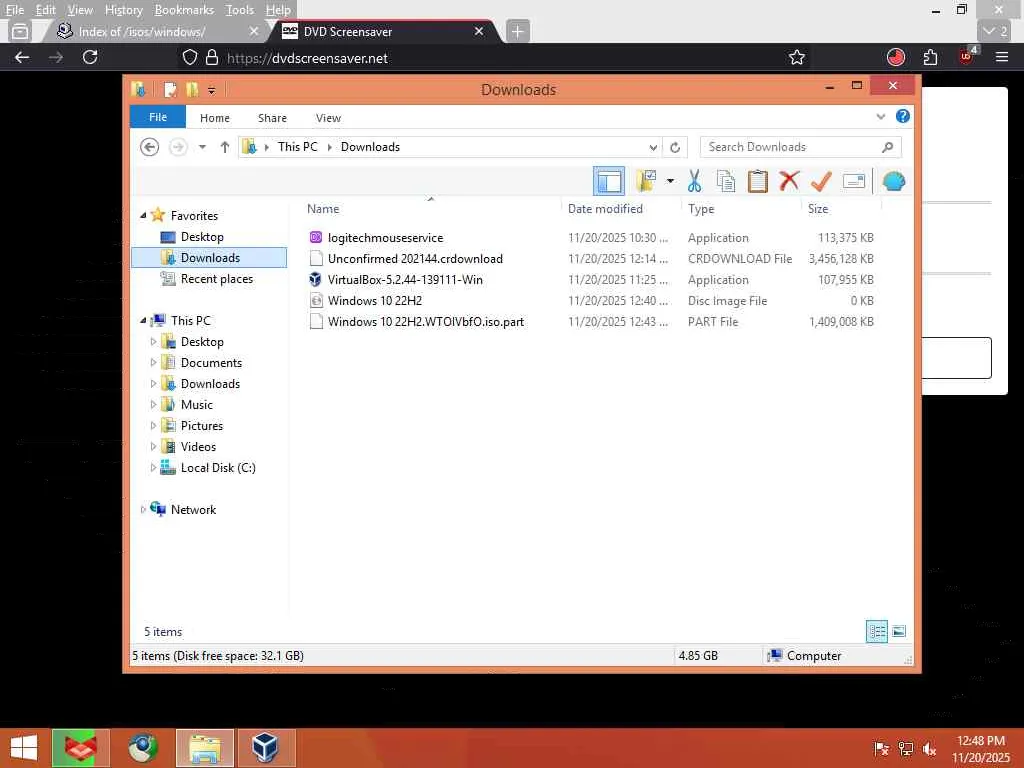Open address bar history dropdown

pyautogui.click(x=653, y=147)
